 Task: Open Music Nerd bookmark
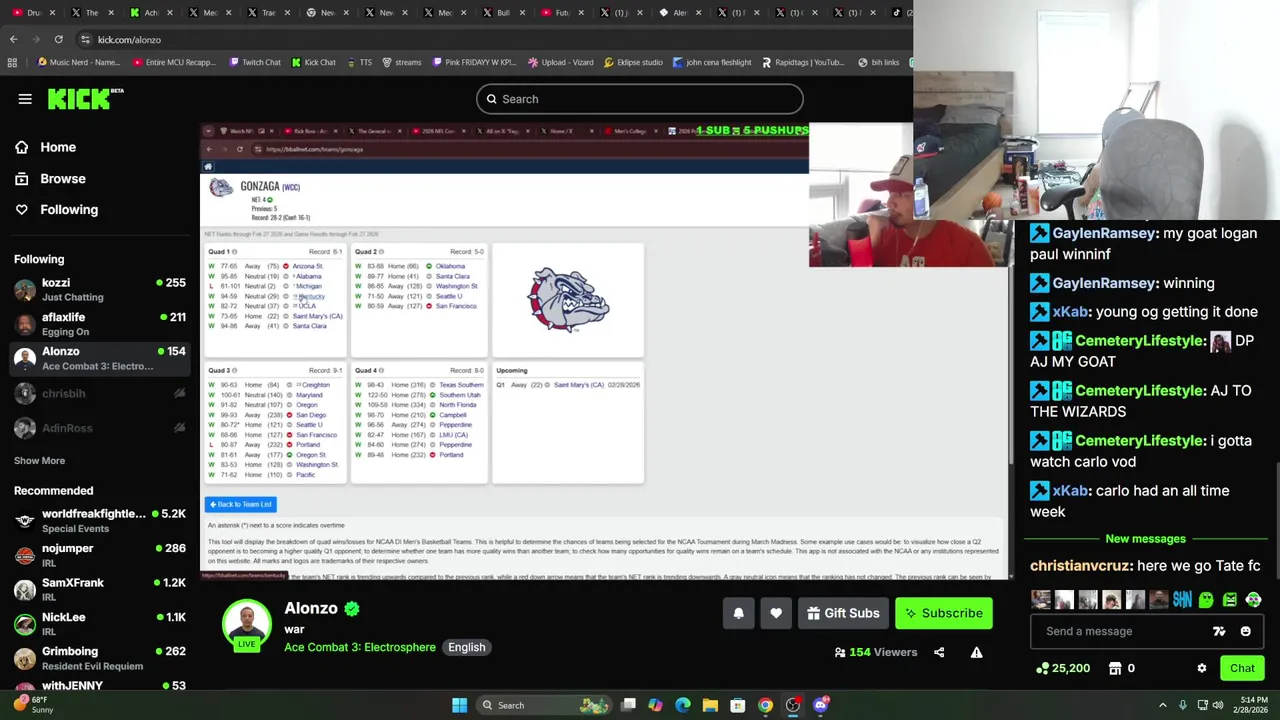[x=78, y=62]
